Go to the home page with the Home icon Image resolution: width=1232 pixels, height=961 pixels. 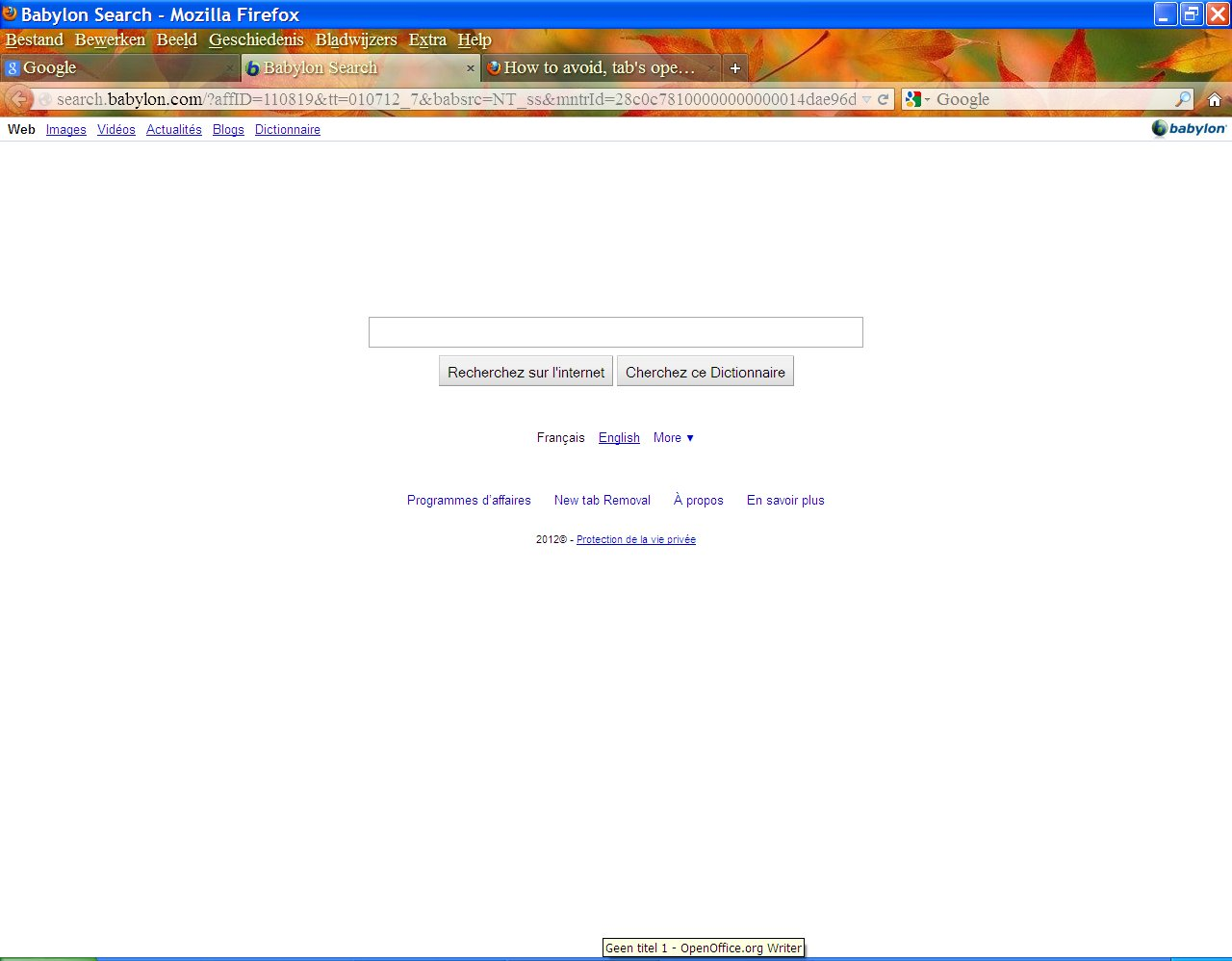[1215, 99]
